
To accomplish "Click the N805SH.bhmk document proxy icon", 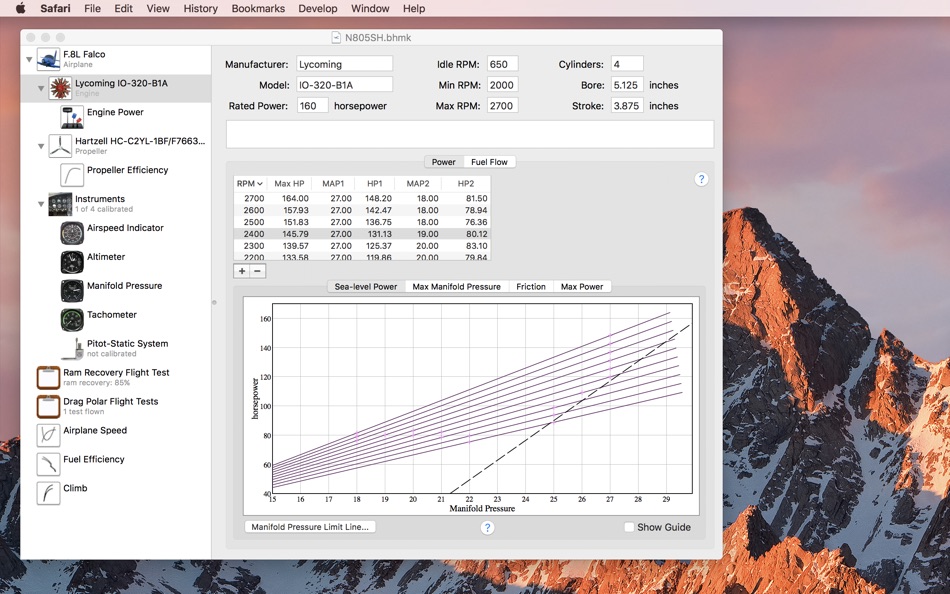I will [x=336, y=38].
